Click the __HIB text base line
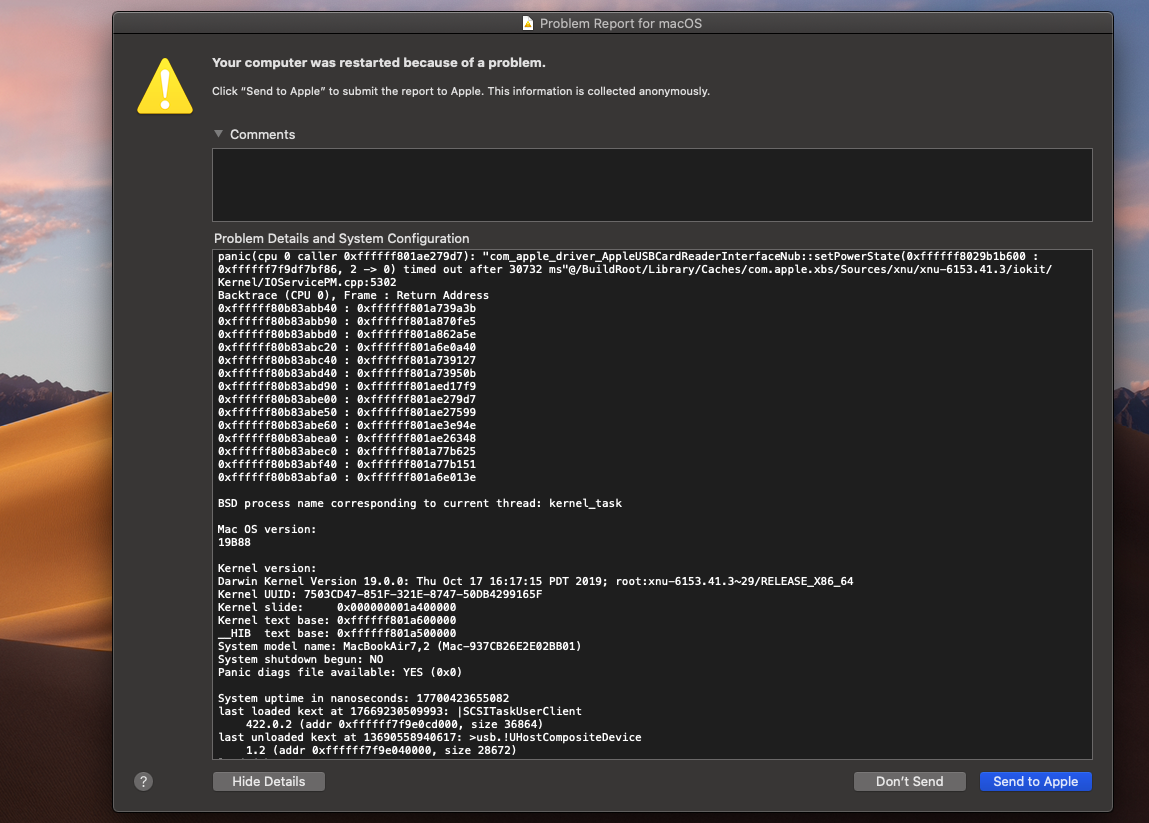Screen dimensions: 1149x823 337,633
